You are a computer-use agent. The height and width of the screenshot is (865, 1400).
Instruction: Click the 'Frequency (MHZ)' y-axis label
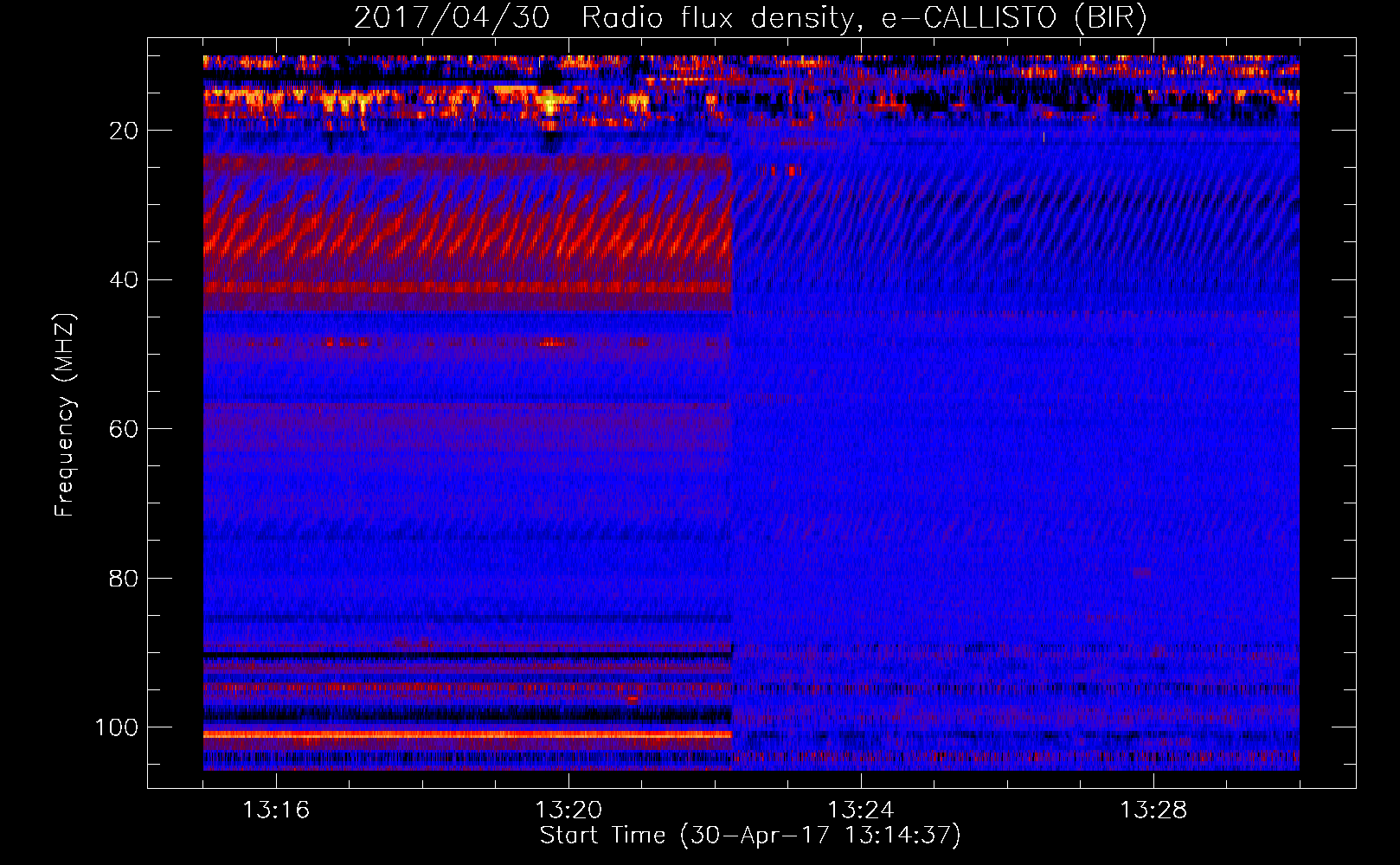point(65,414)
